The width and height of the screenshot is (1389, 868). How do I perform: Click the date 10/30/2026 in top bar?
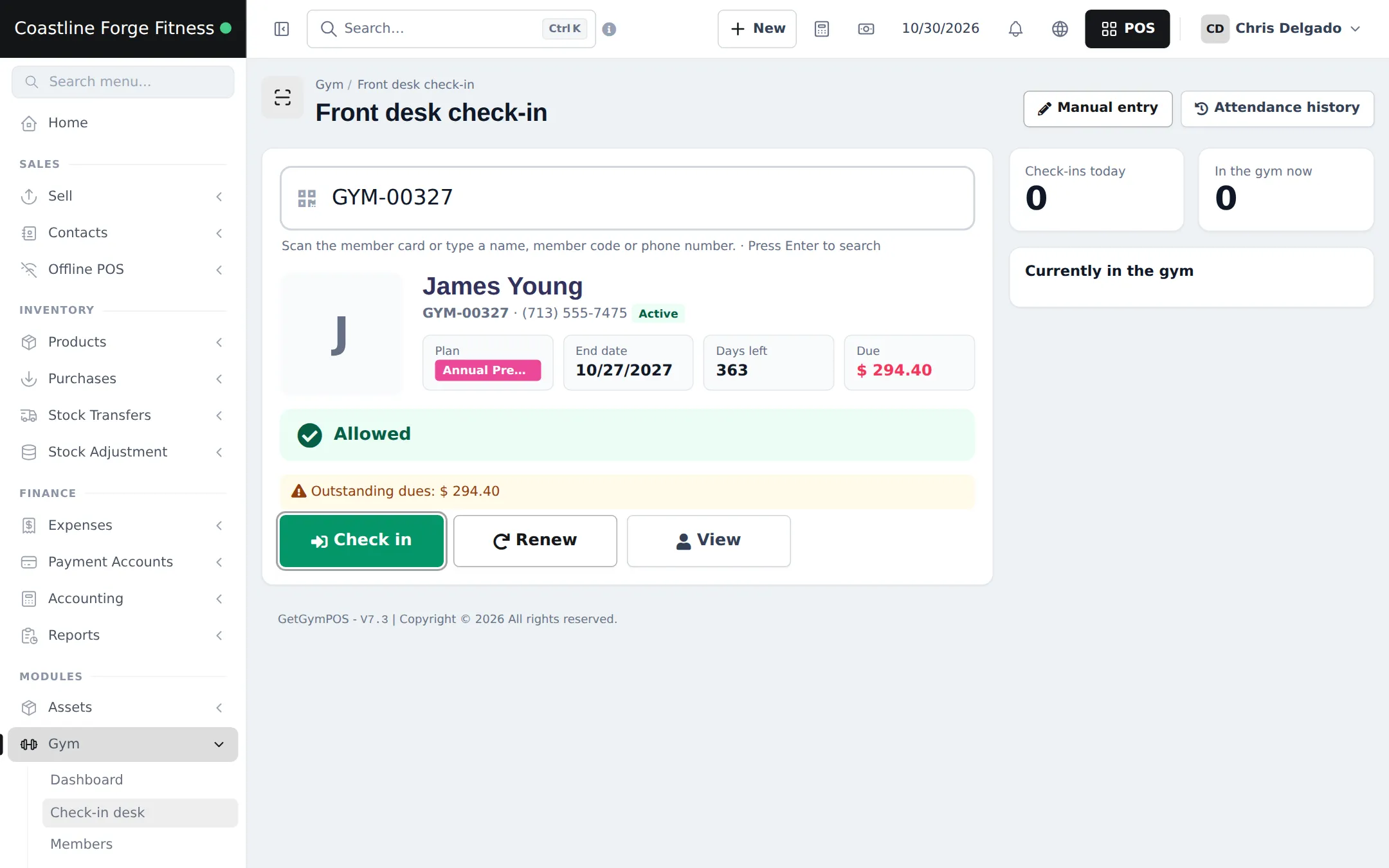point(940,28)
